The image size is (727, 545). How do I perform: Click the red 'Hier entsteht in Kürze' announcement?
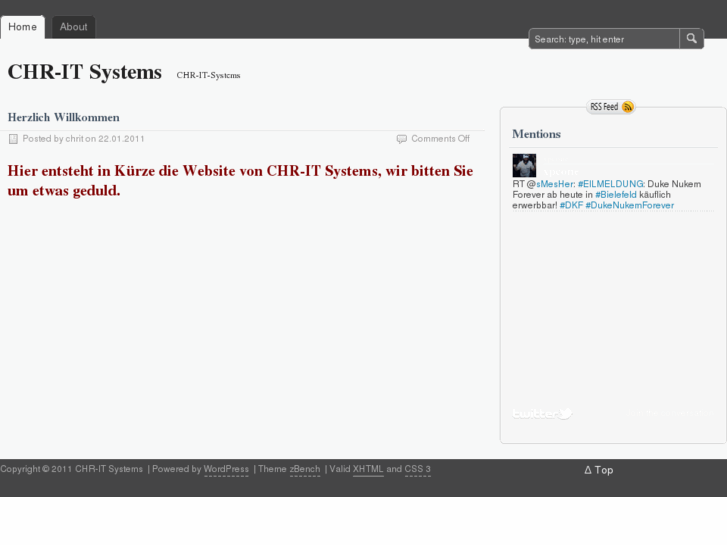240,180
